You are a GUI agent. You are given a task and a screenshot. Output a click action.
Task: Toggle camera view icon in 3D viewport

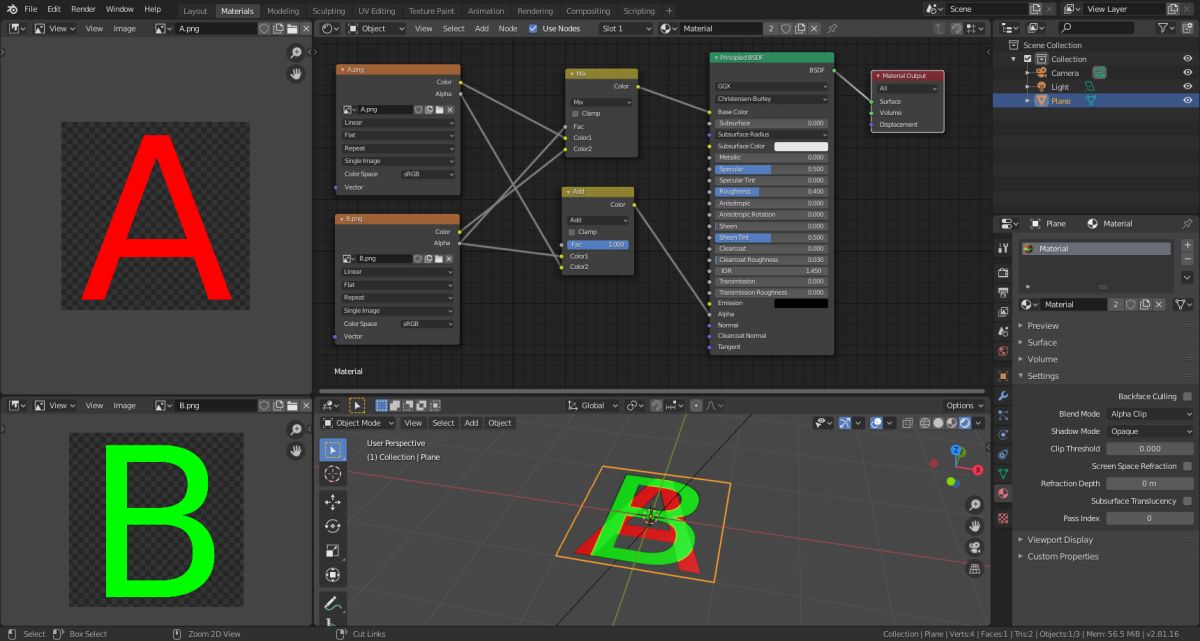(974, 547)
